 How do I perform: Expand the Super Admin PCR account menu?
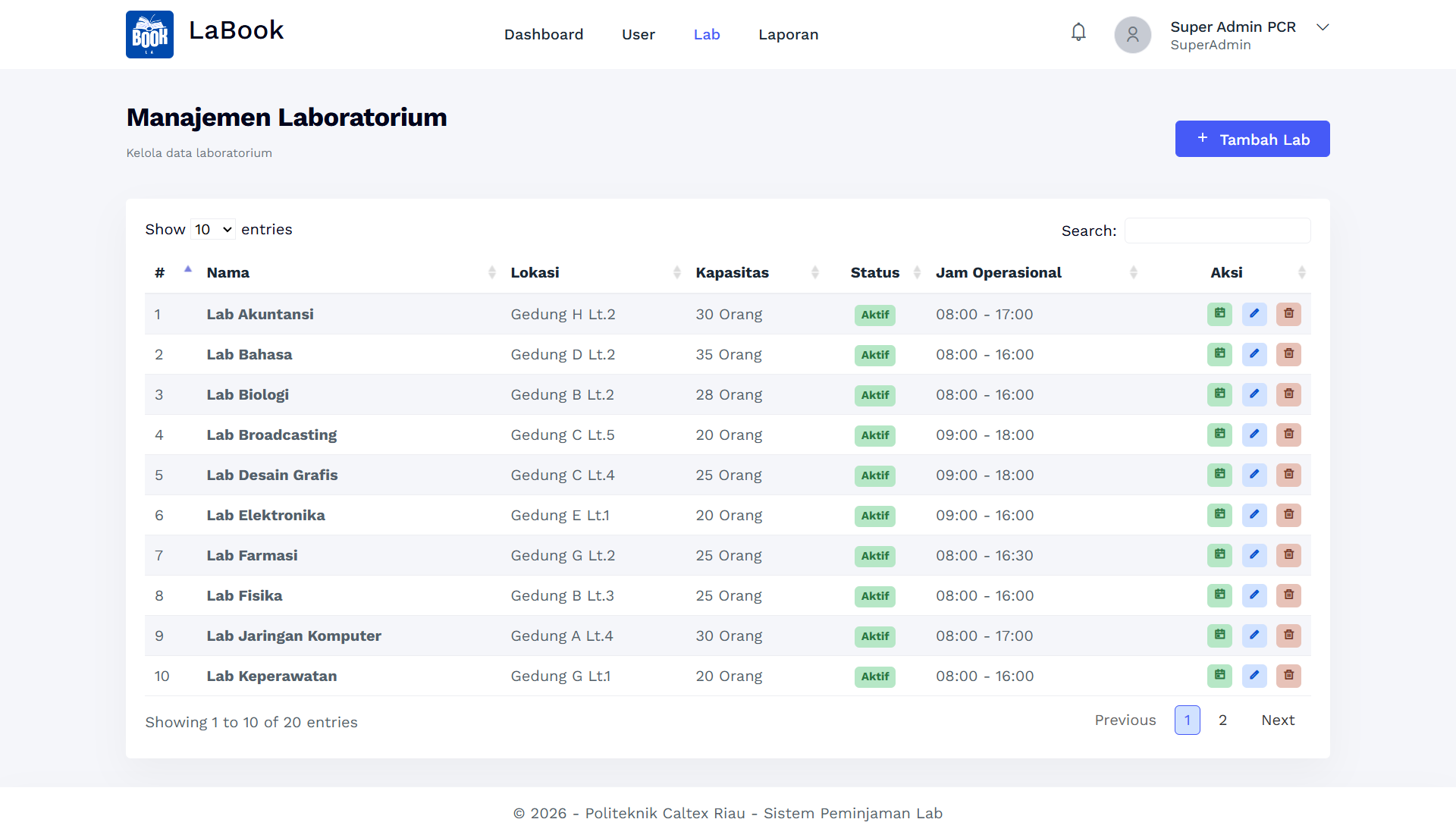[1323, 27]
